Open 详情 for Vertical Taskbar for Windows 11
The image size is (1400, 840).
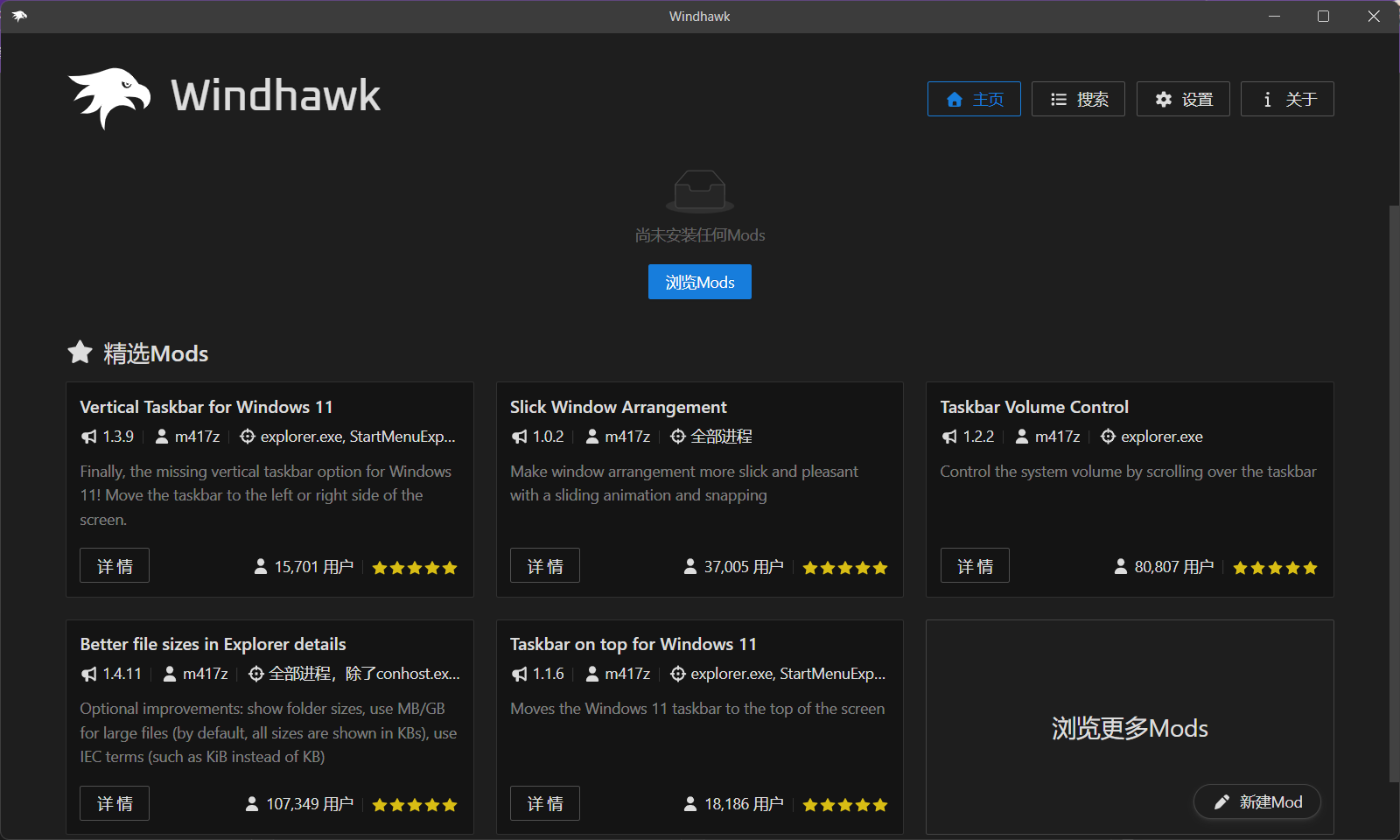coord(115,566)
